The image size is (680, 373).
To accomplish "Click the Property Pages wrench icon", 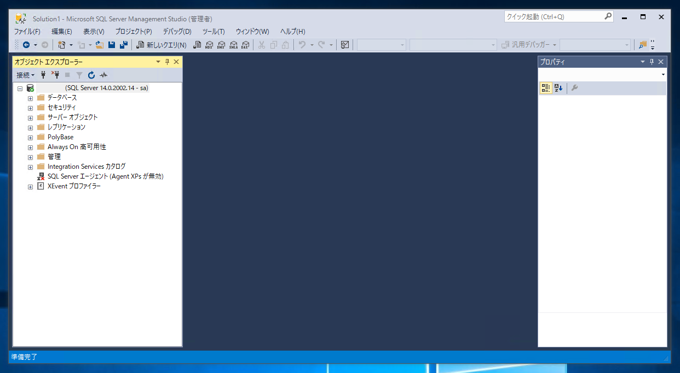I will point(575,88).
